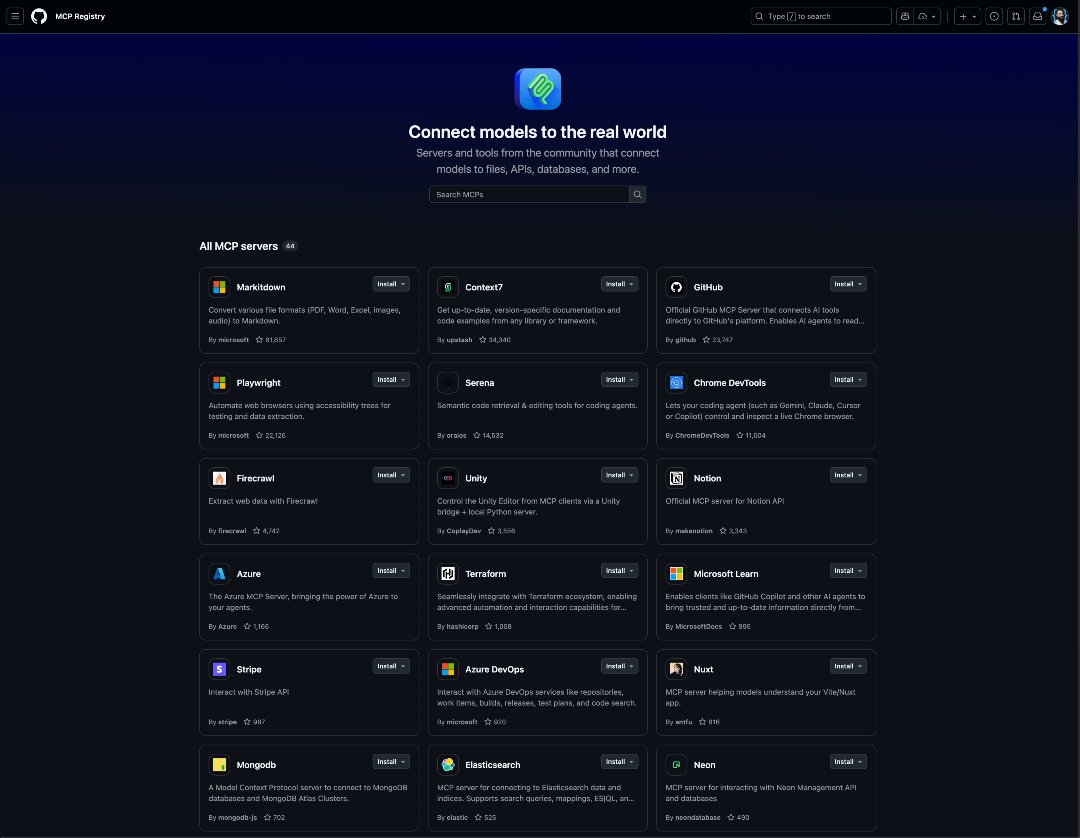This screenshot has width=1080, height=838.
Task: Open the Install dropdown for Playwright
Action: click(391, 379)
